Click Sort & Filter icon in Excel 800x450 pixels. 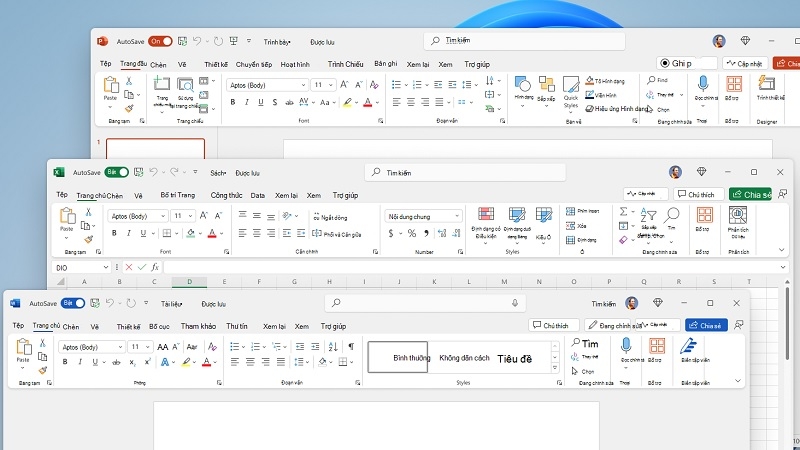coord(648,214)
